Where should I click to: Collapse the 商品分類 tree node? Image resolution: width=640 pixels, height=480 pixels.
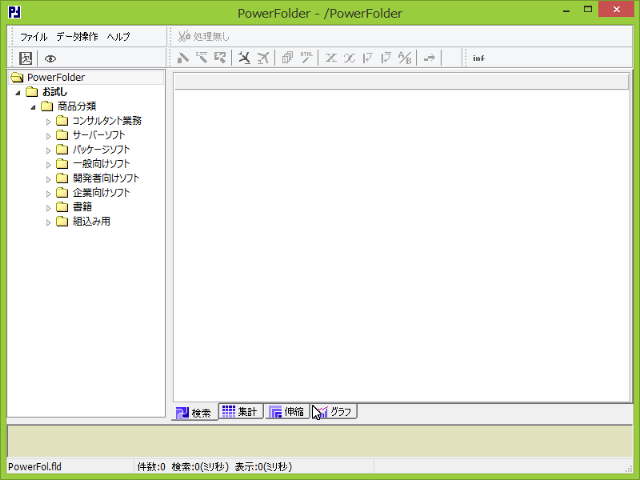coord(33,107)
